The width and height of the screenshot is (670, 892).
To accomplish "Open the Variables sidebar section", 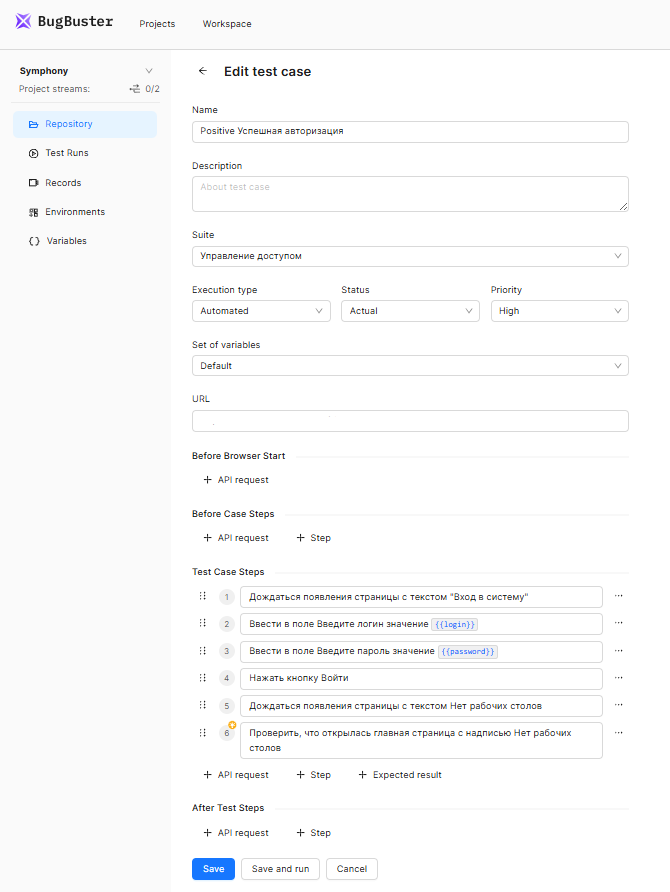I will [66, 241].
